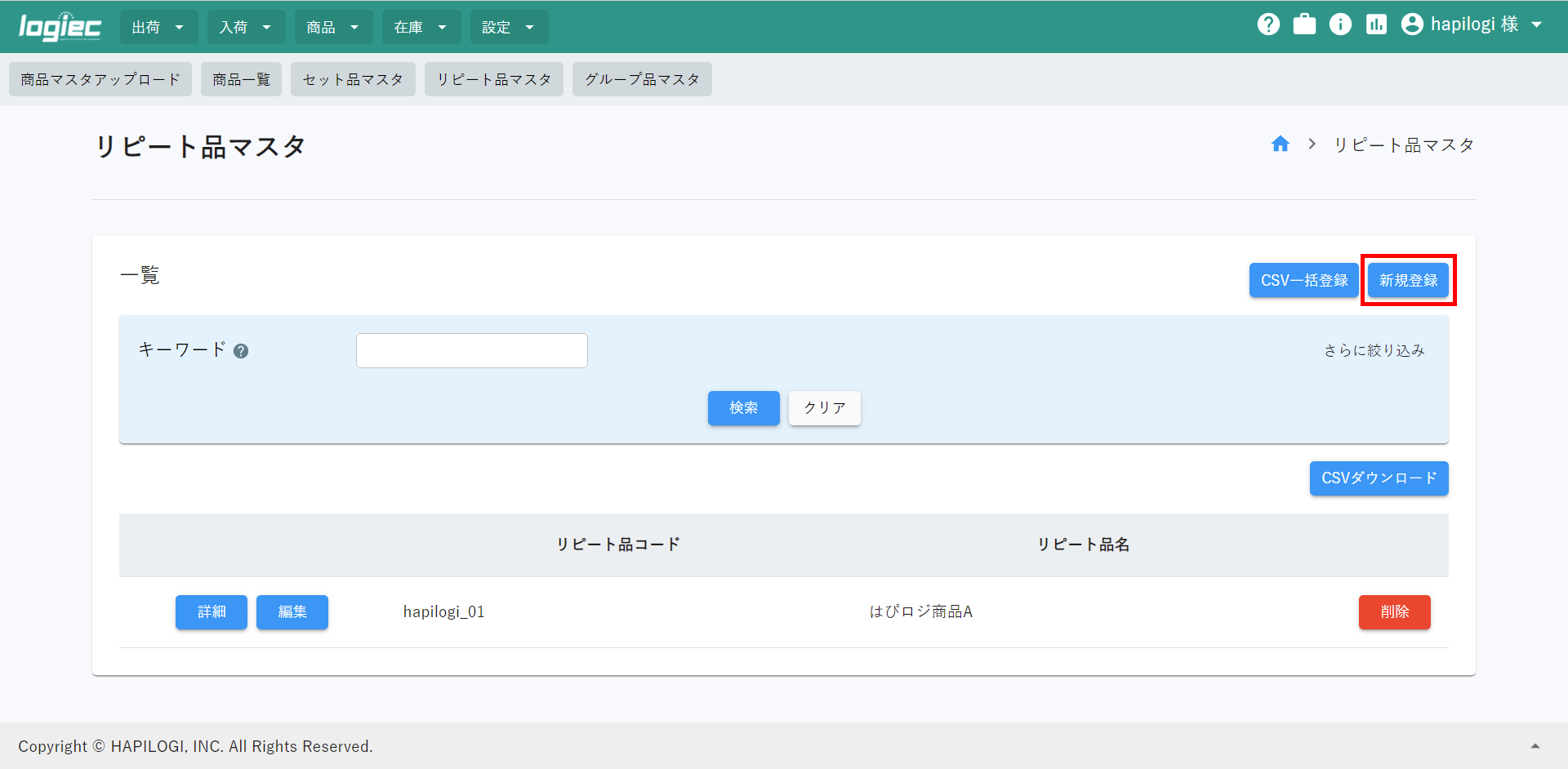This screenshot has height=769, width=1568.
Task: Click the logiec logo
Action: pos(60,26)
